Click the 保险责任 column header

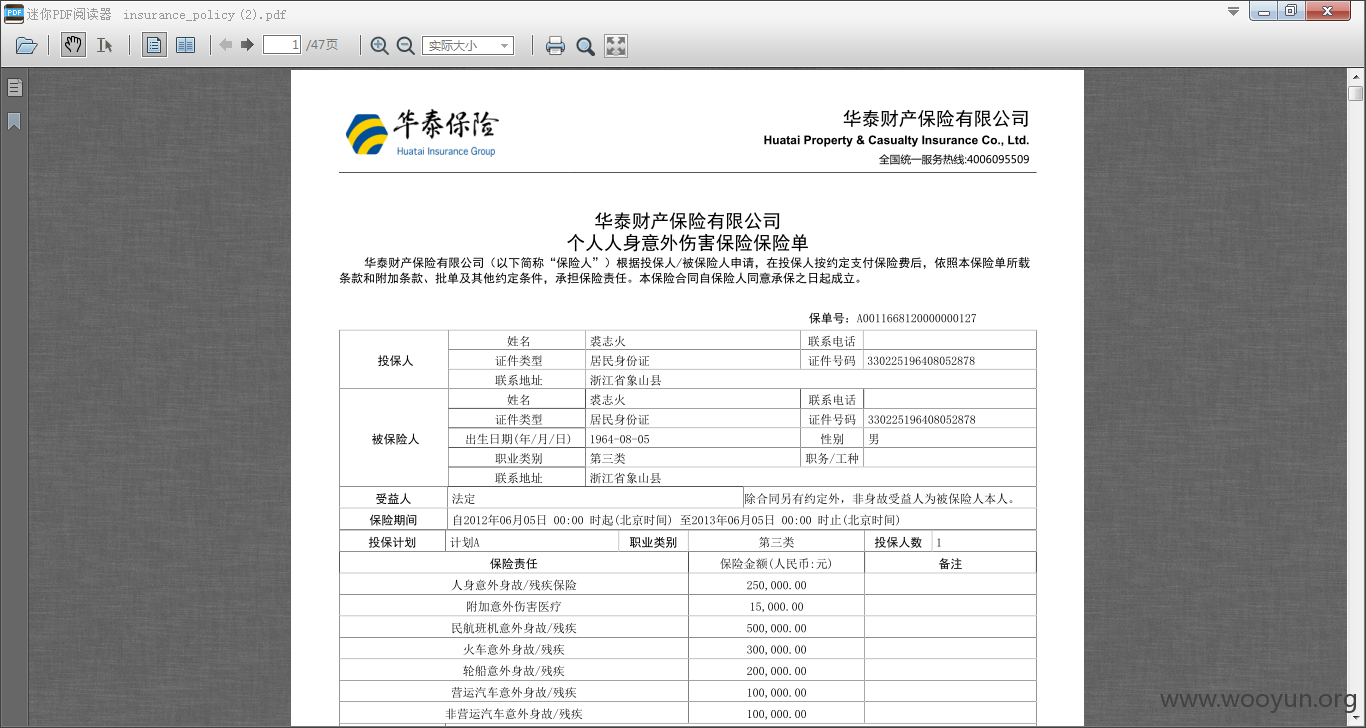[x=514, y=564]
